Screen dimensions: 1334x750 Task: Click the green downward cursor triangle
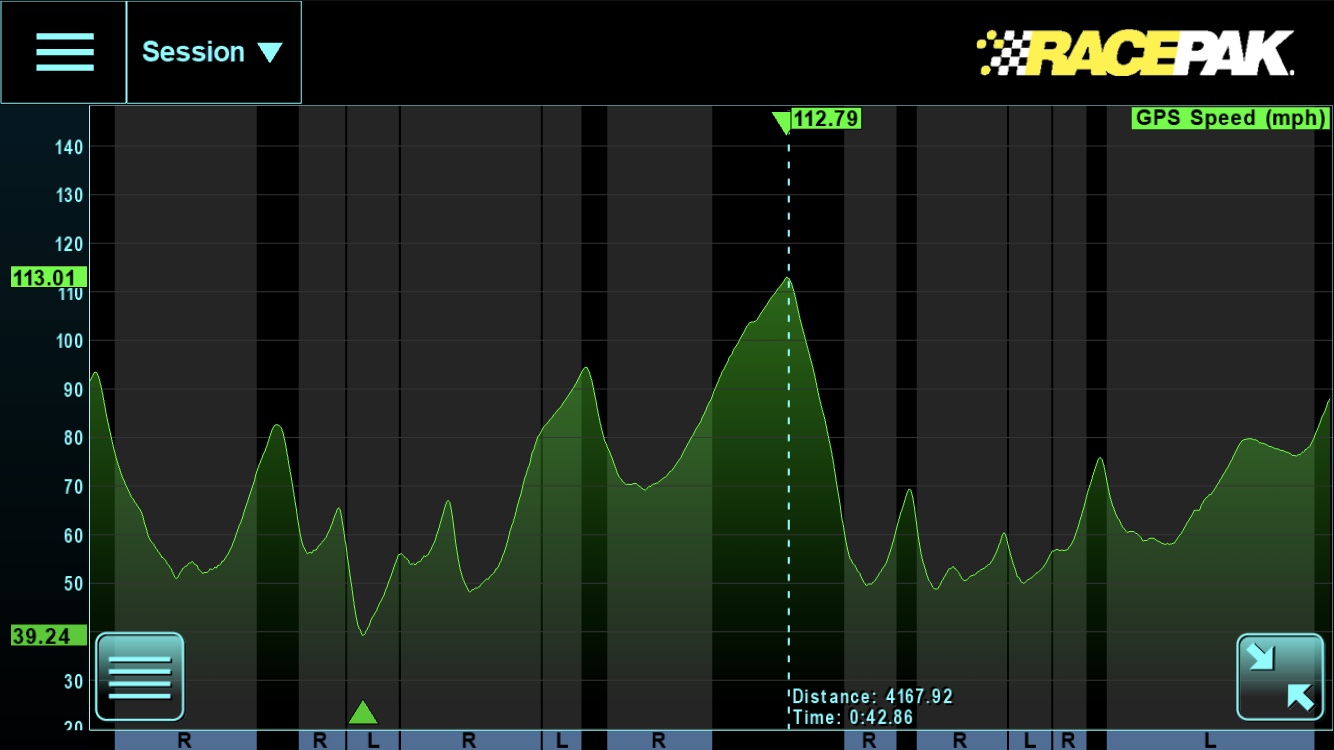click(781, 122)
